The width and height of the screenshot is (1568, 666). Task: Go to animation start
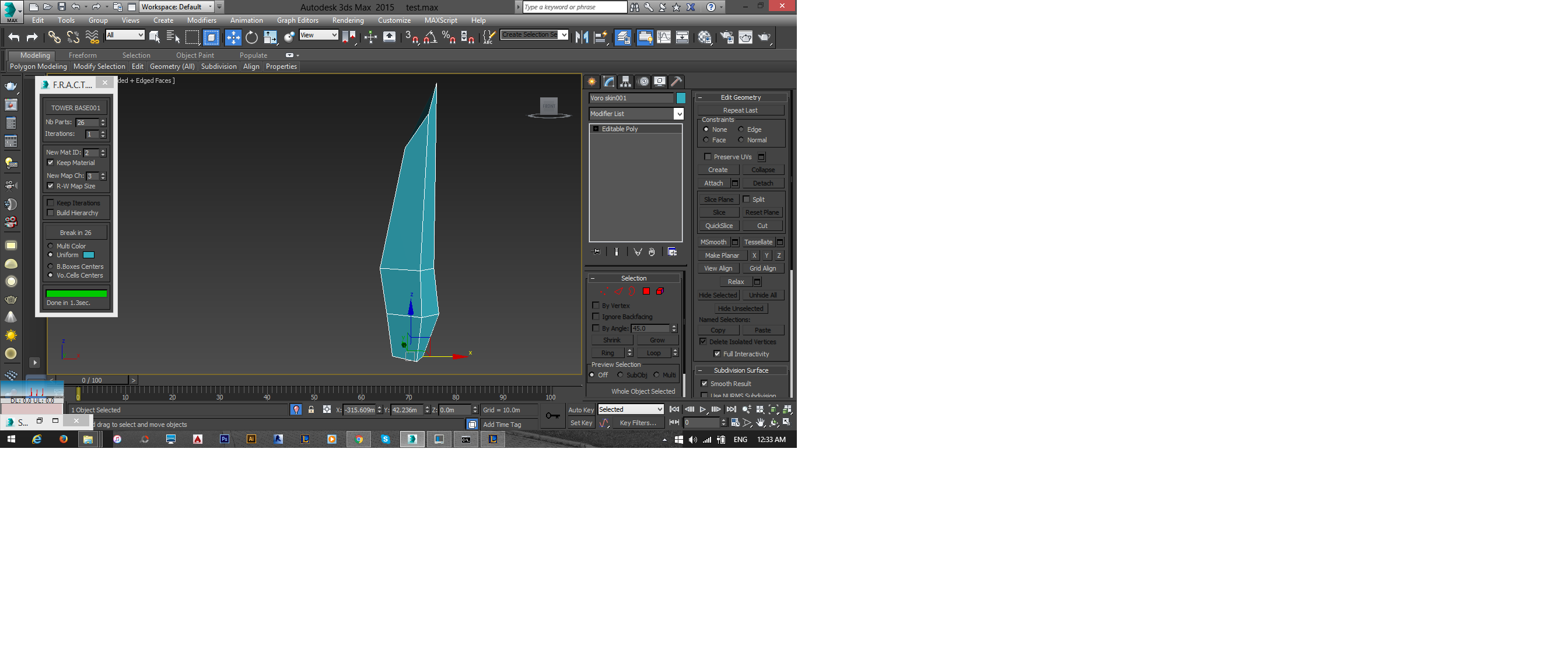674,410
